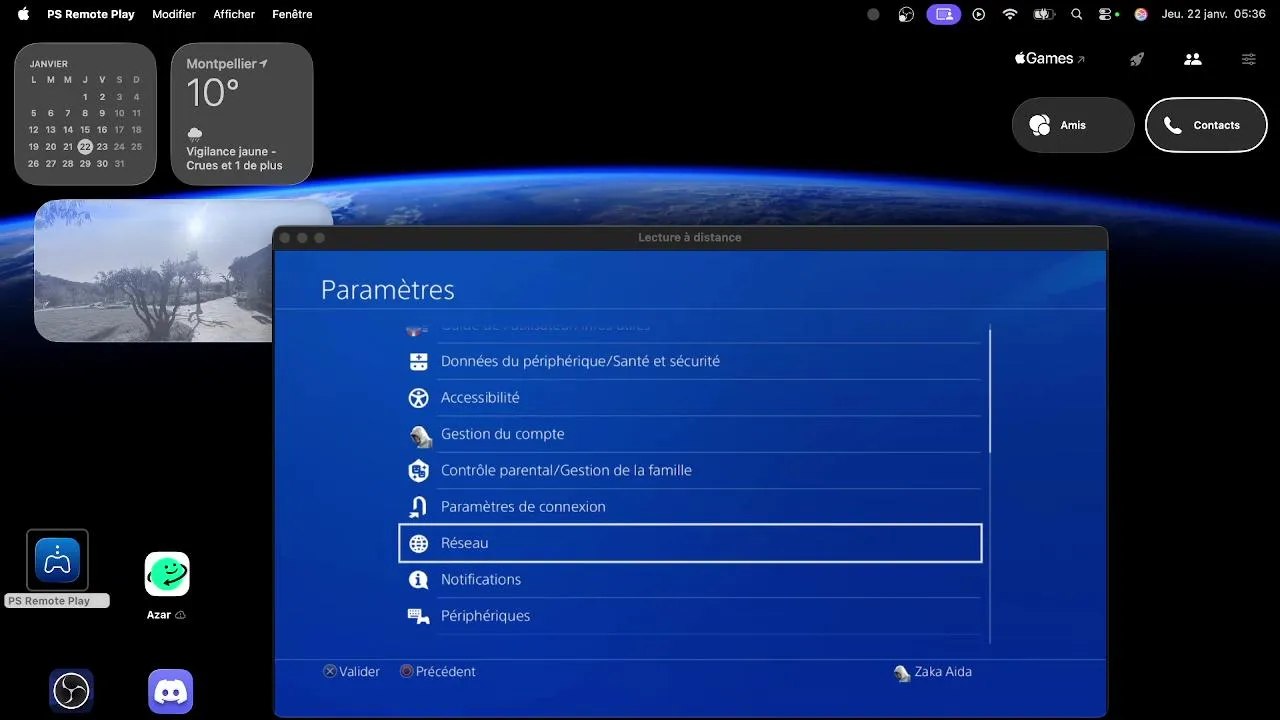
Task: Click the Accessibilité icon in Paramètres
Action: pos(419,398)
